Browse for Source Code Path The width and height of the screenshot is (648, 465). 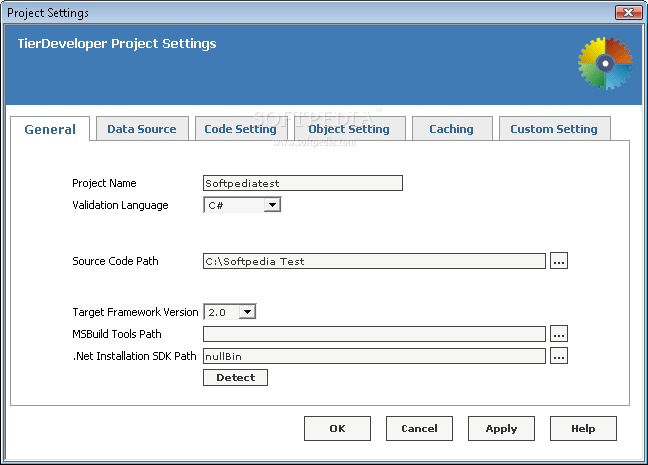[559, 261]
